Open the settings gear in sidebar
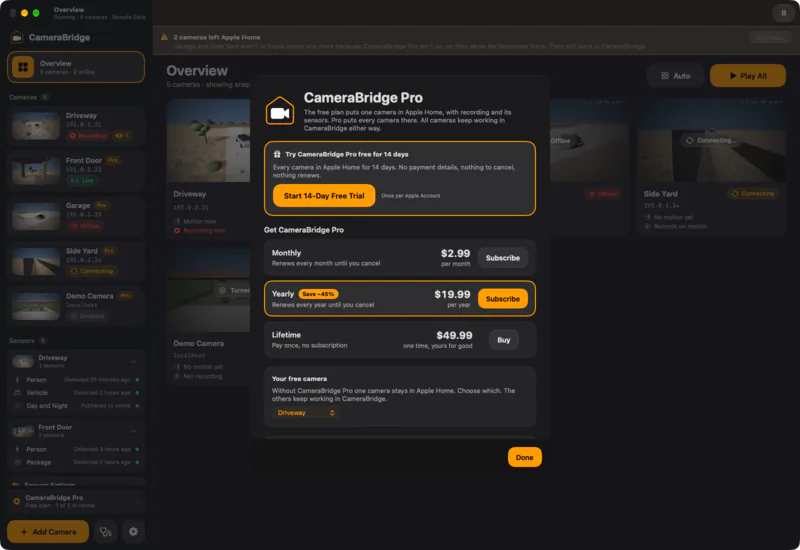Viewport: 800px width, 550px height. tap(133, 532)
